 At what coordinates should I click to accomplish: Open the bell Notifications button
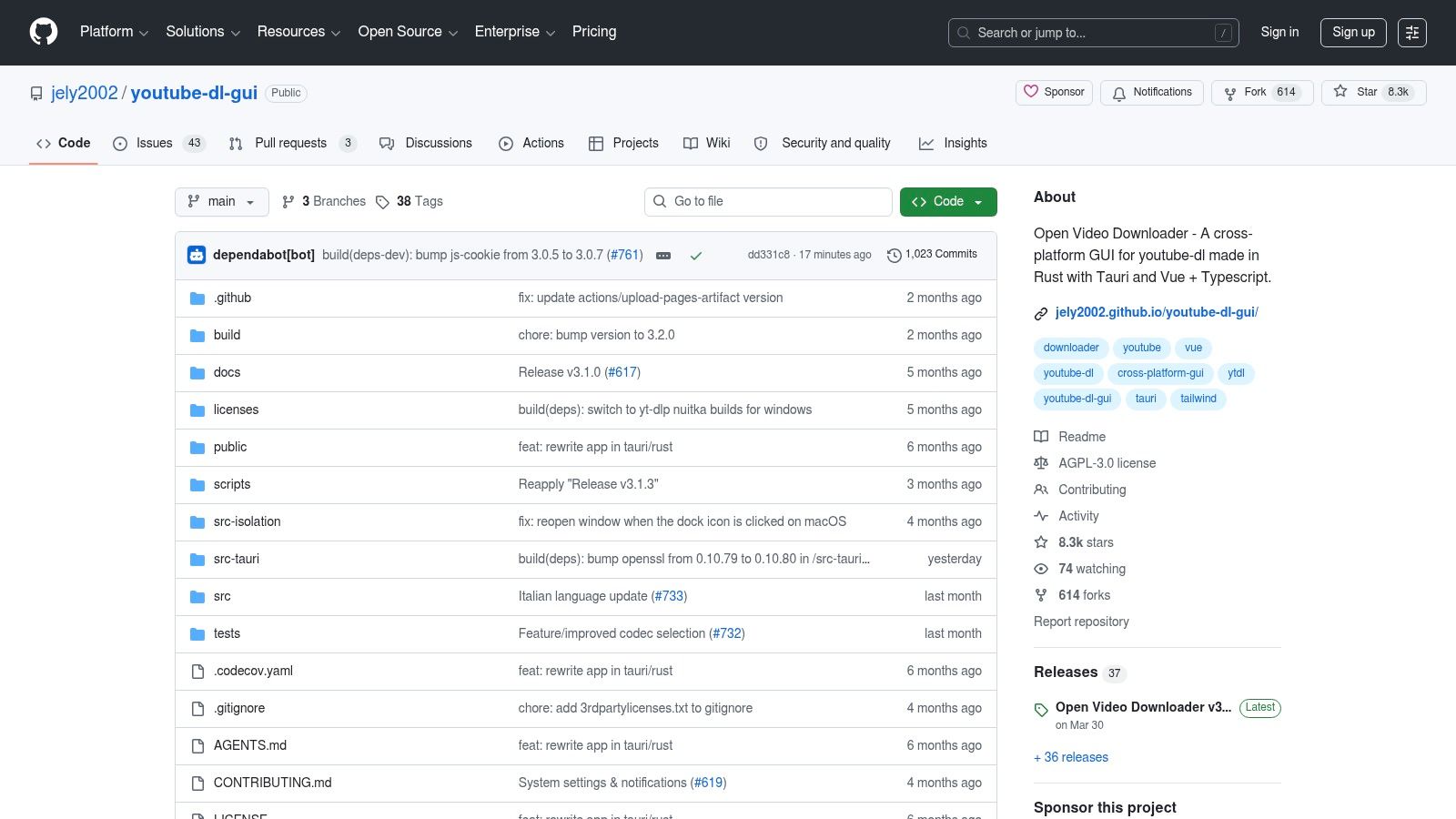[x=1152, y=92]
